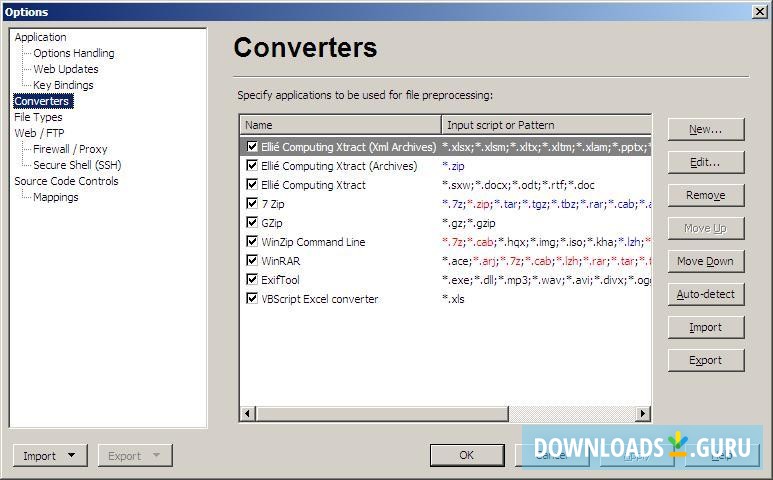Select WinZip Command Line row name
Screen dimensions: 773x480
313,242
